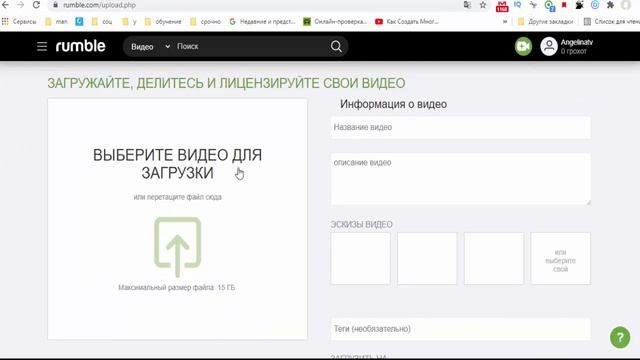Open the Список для чтения reading list
Viewport: 640px width, 360px height.
pyautogui.click(x=611, y=22)
